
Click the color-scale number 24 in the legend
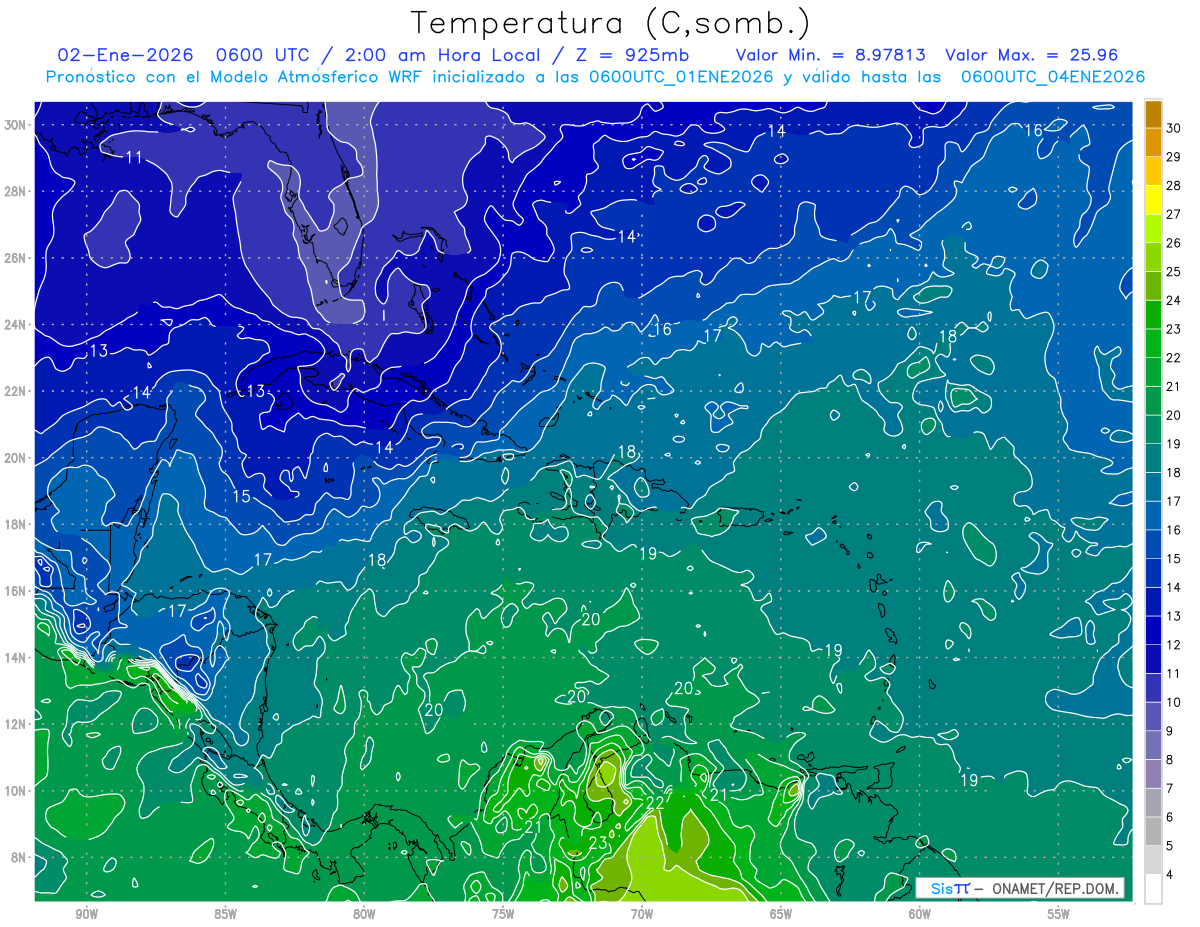[x=1175, y=300]
